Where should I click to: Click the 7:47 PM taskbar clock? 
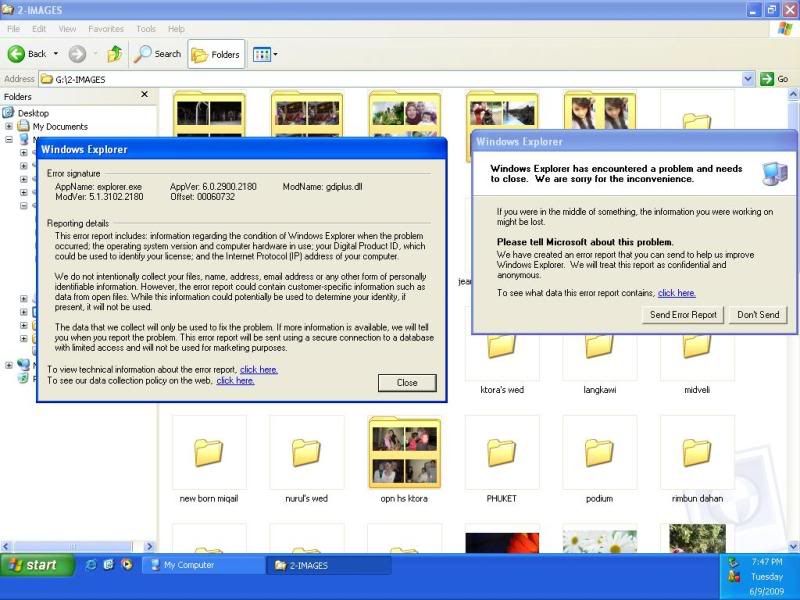[767, 562]
